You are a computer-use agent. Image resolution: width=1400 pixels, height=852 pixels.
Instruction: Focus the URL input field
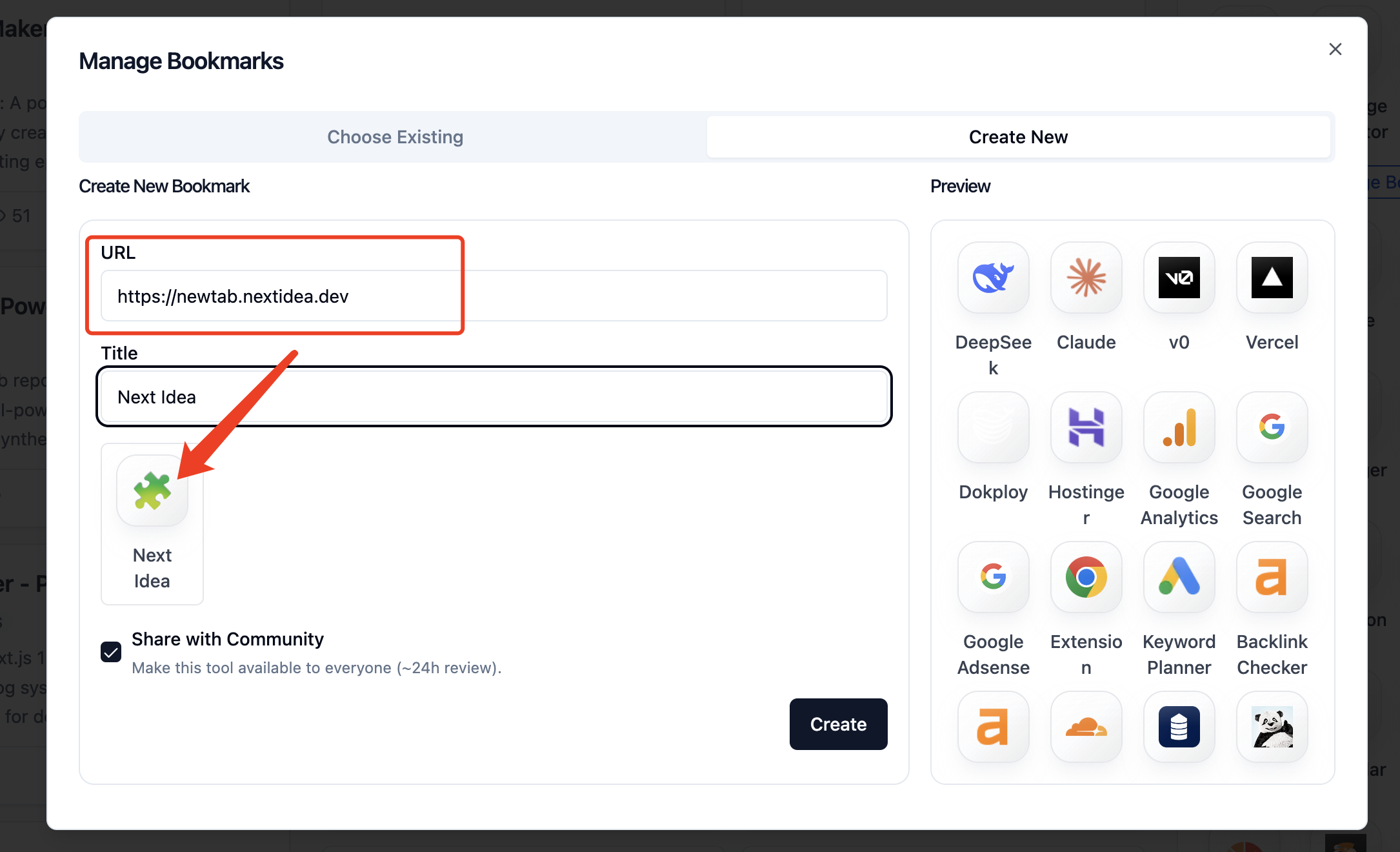494,296
